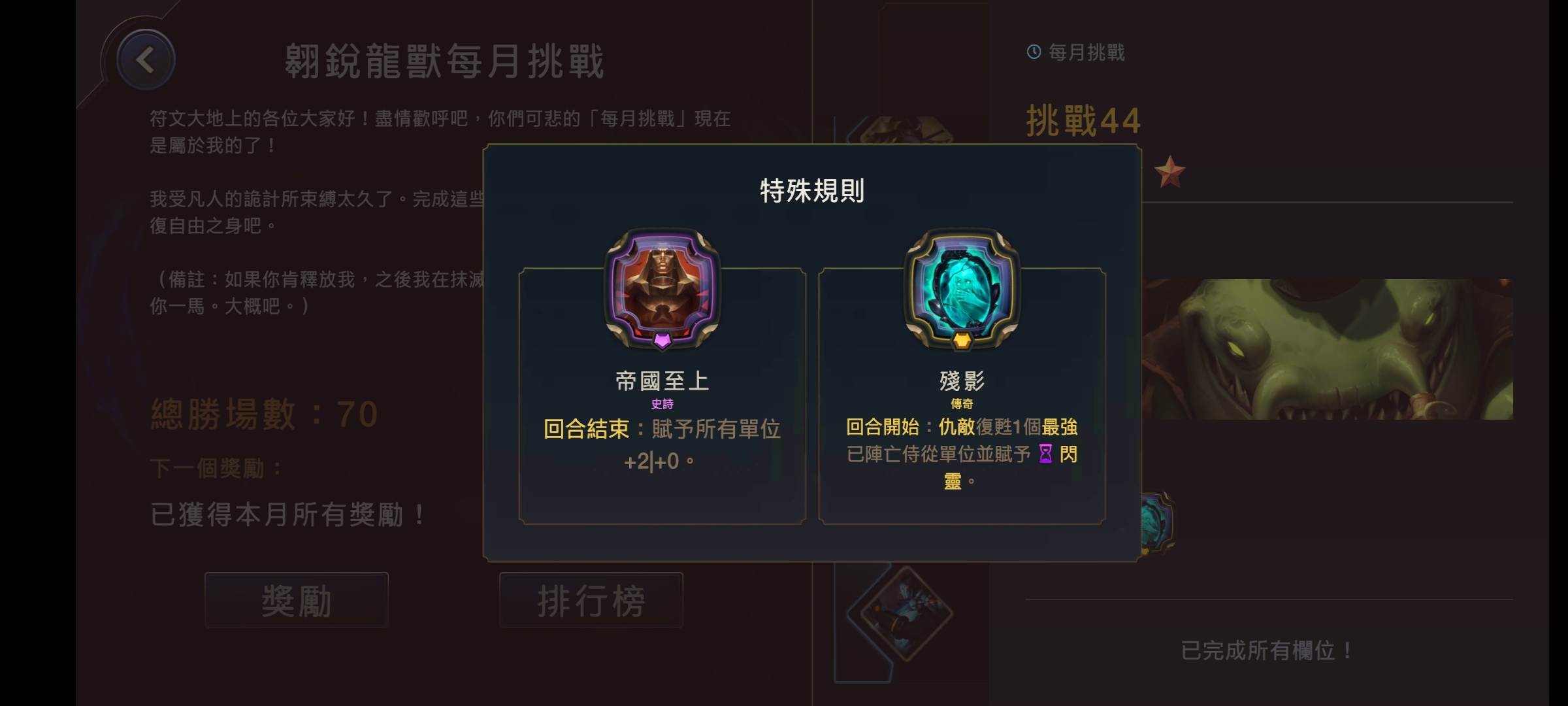Tap the purple epic rarity gem
This screenshot has height=706, width=1568.
coord(662,340)
